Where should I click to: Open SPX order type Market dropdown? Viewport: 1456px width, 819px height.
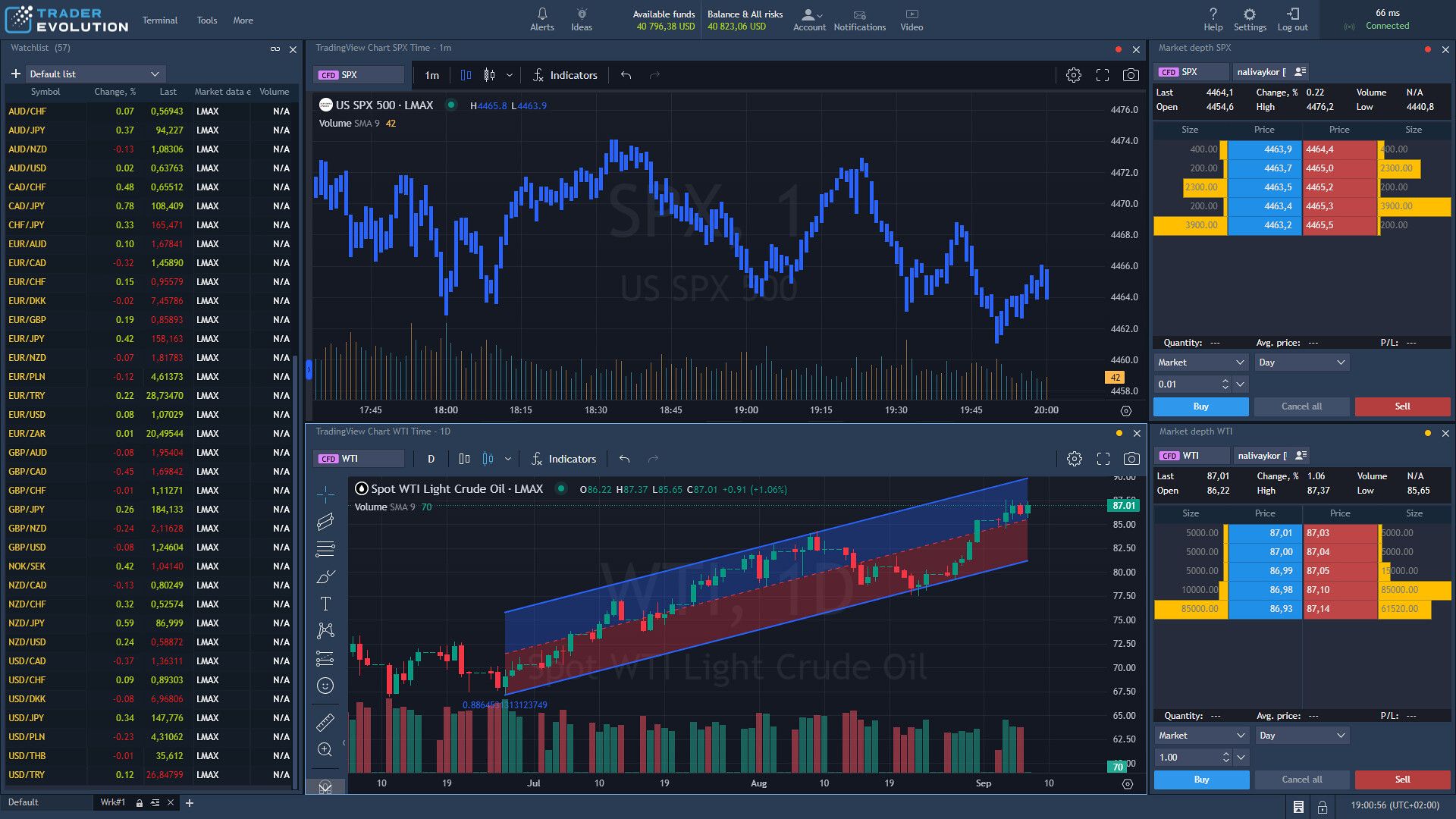click(1201, 362)
